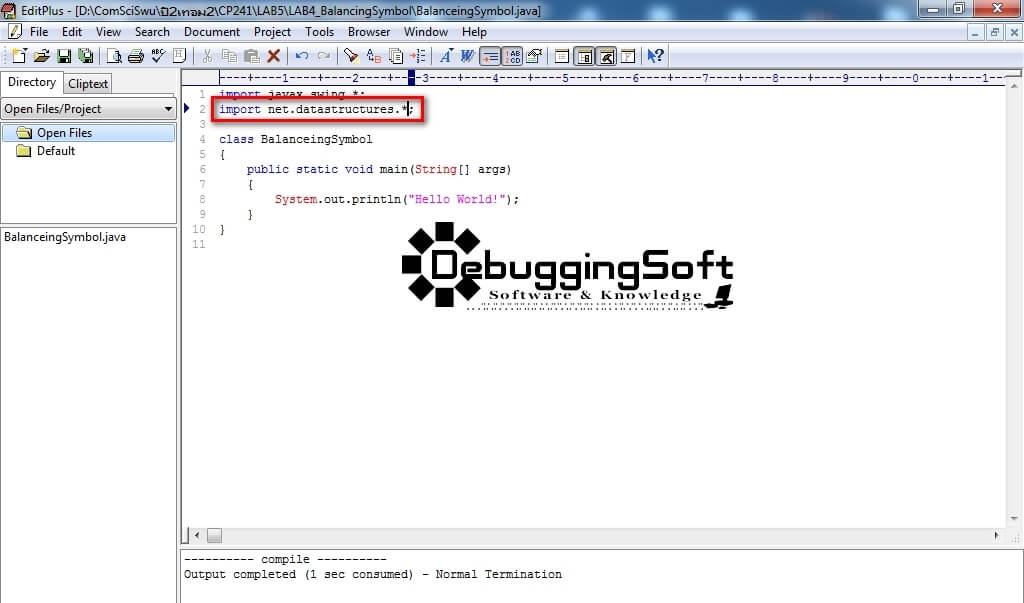This screenshot has width=1024, height=603.
Task: Click the Full Screen F icon
Action: [x=628, y=56]
